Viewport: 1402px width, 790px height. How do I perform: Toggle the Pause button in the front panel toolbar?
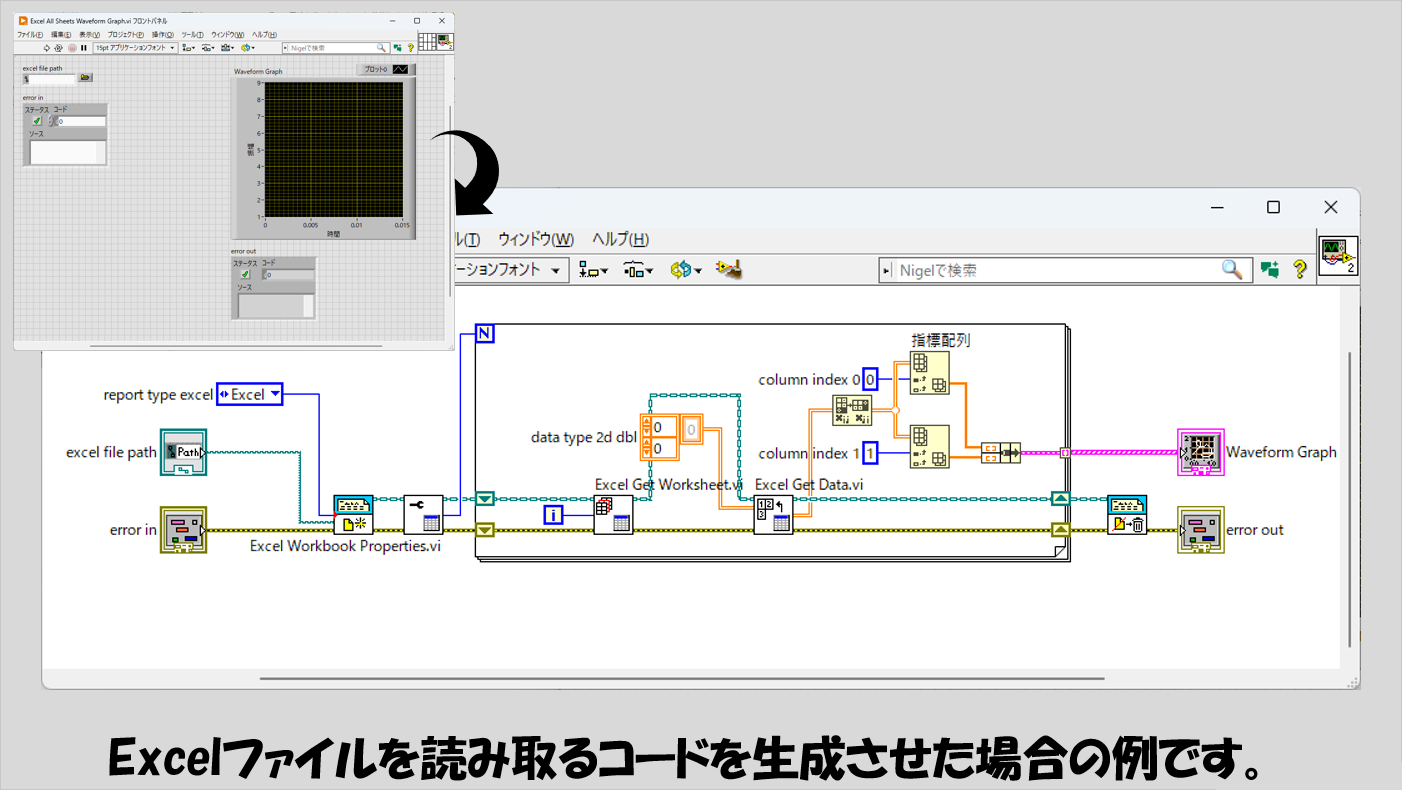[x=84, y=47]
